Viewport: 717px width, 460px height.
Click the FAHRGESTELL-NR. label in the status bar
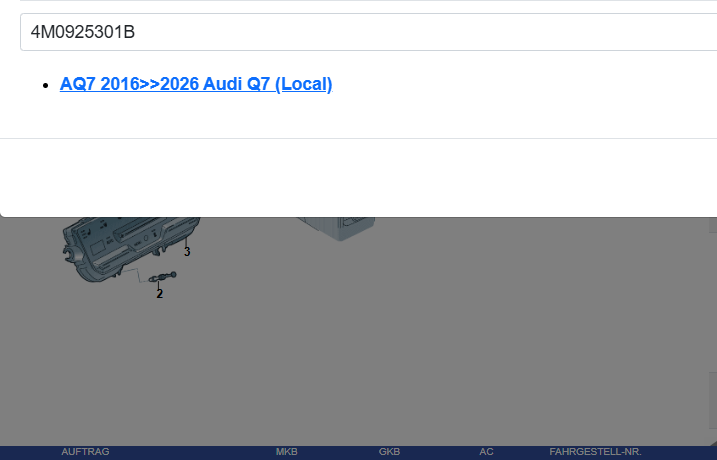pos(595,452)
